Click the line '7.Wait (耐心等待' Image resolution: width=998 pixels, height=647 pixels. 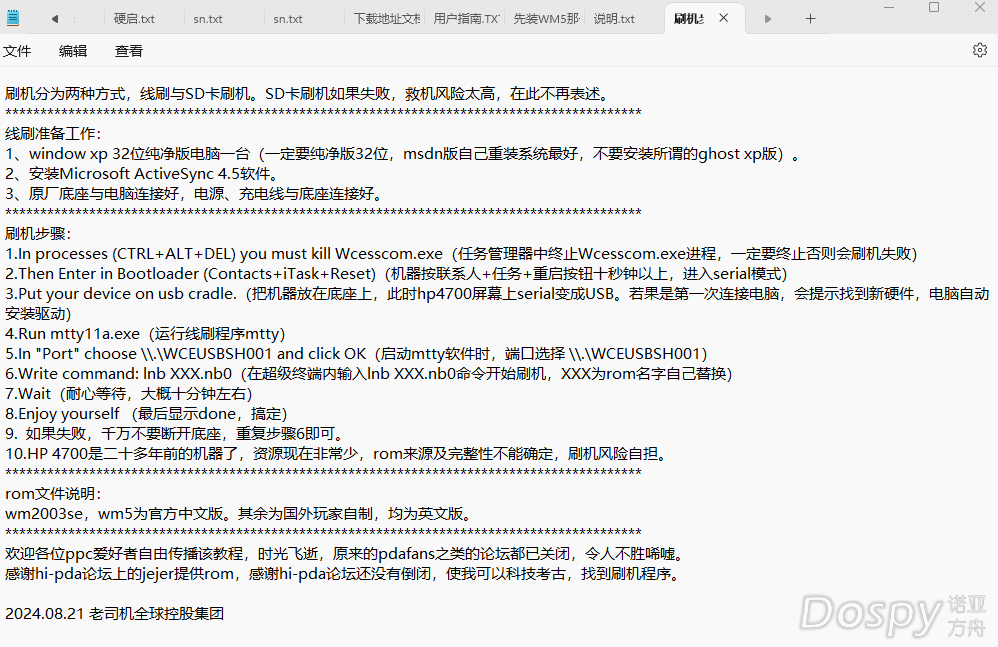(129, 394)
